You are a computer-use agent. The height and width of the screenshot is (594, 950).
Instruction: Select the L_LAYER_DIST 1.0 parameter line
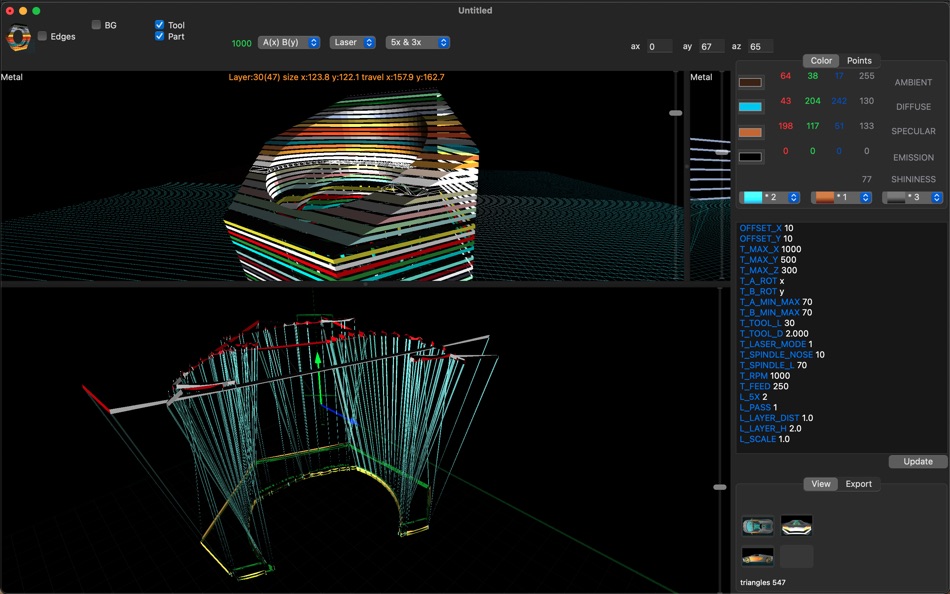(776, 418)
